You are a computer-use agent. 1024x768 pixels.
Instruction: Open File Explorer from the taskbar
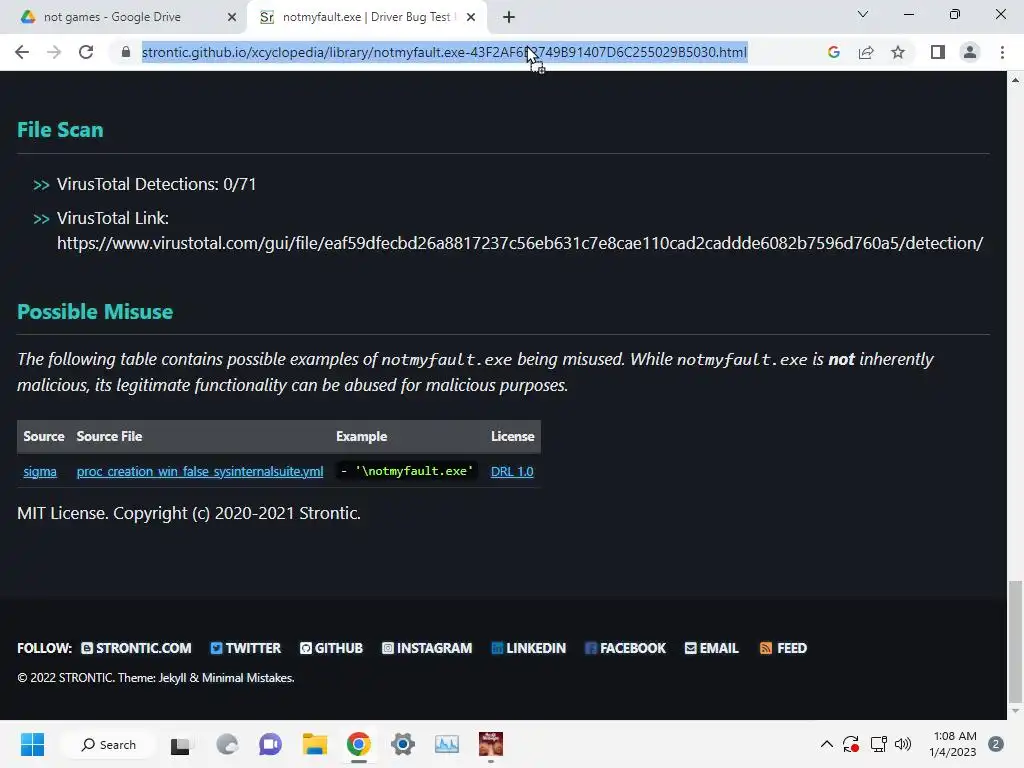pos(314,744)
